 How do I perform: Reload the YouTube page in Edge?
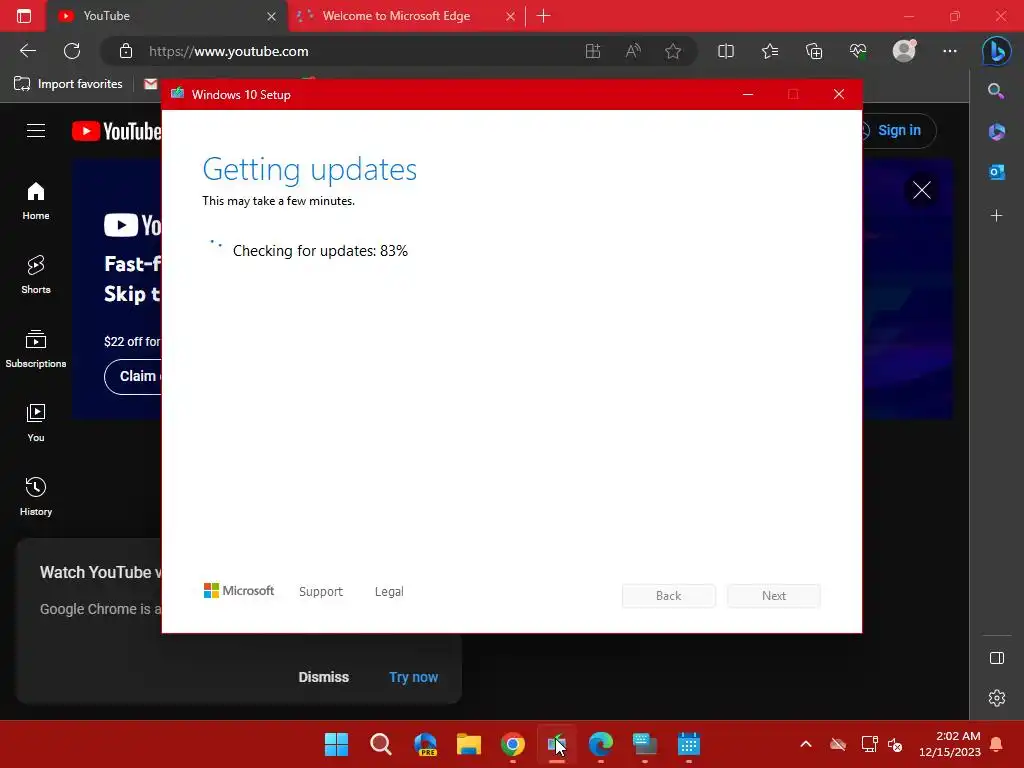(72, 51)
